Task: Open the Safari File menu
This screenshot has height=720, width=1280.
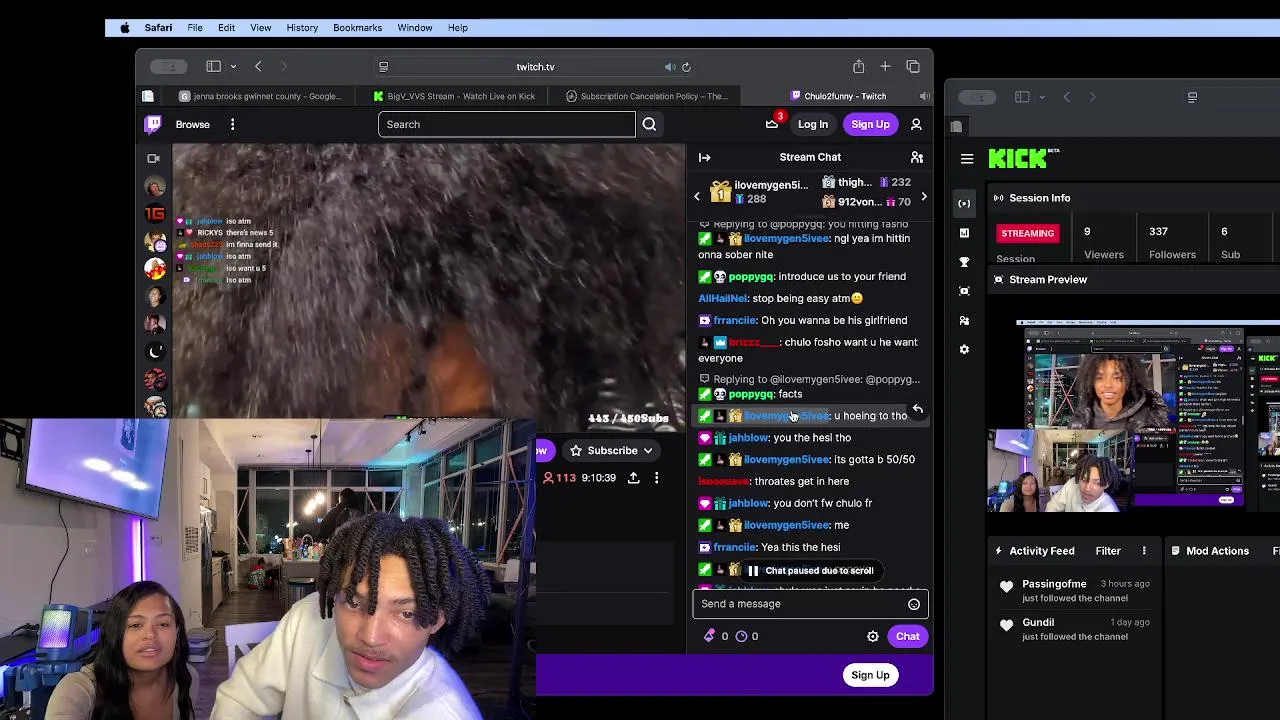Action: click(x=195, y=28)
